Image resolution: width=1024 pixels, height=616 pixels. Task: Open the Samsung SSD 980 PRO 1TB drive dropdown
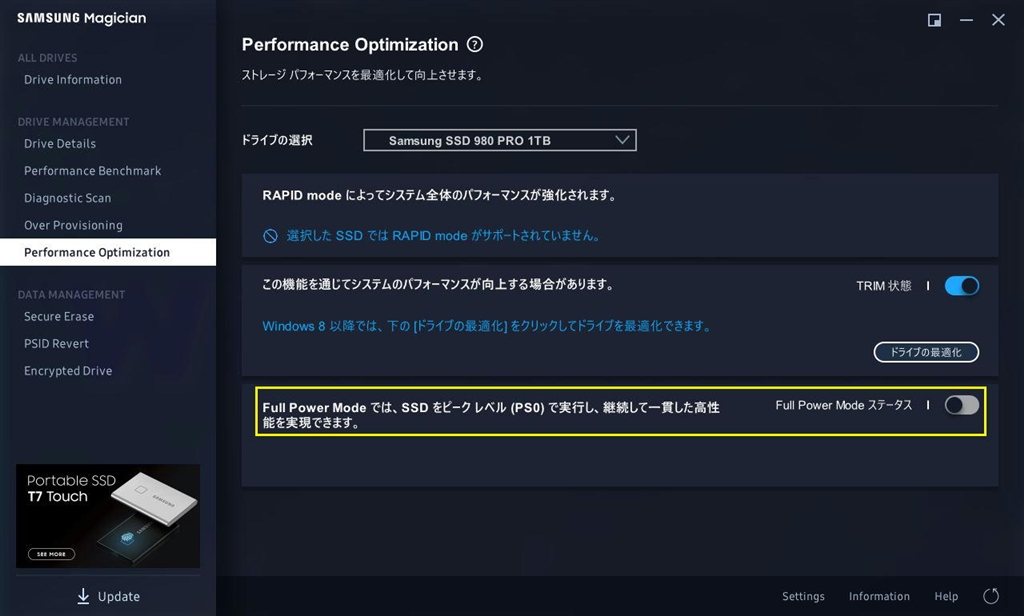pos(500,140)
